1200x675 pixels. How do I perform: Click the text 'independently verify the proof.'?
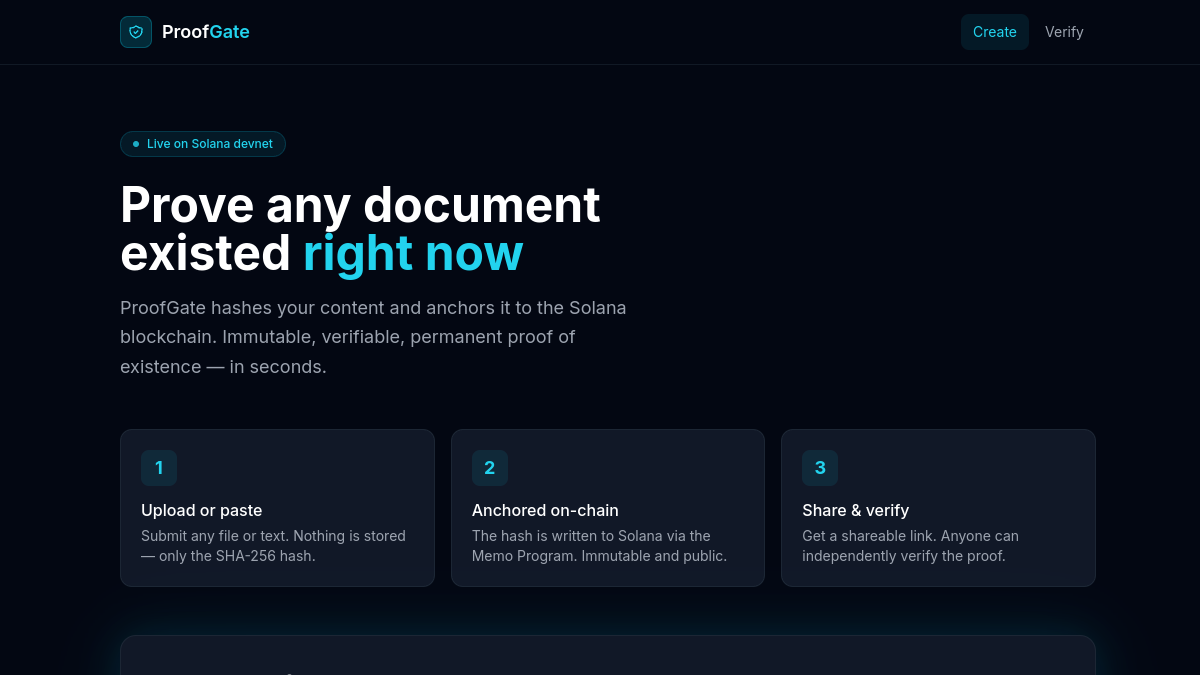[904, 556]
